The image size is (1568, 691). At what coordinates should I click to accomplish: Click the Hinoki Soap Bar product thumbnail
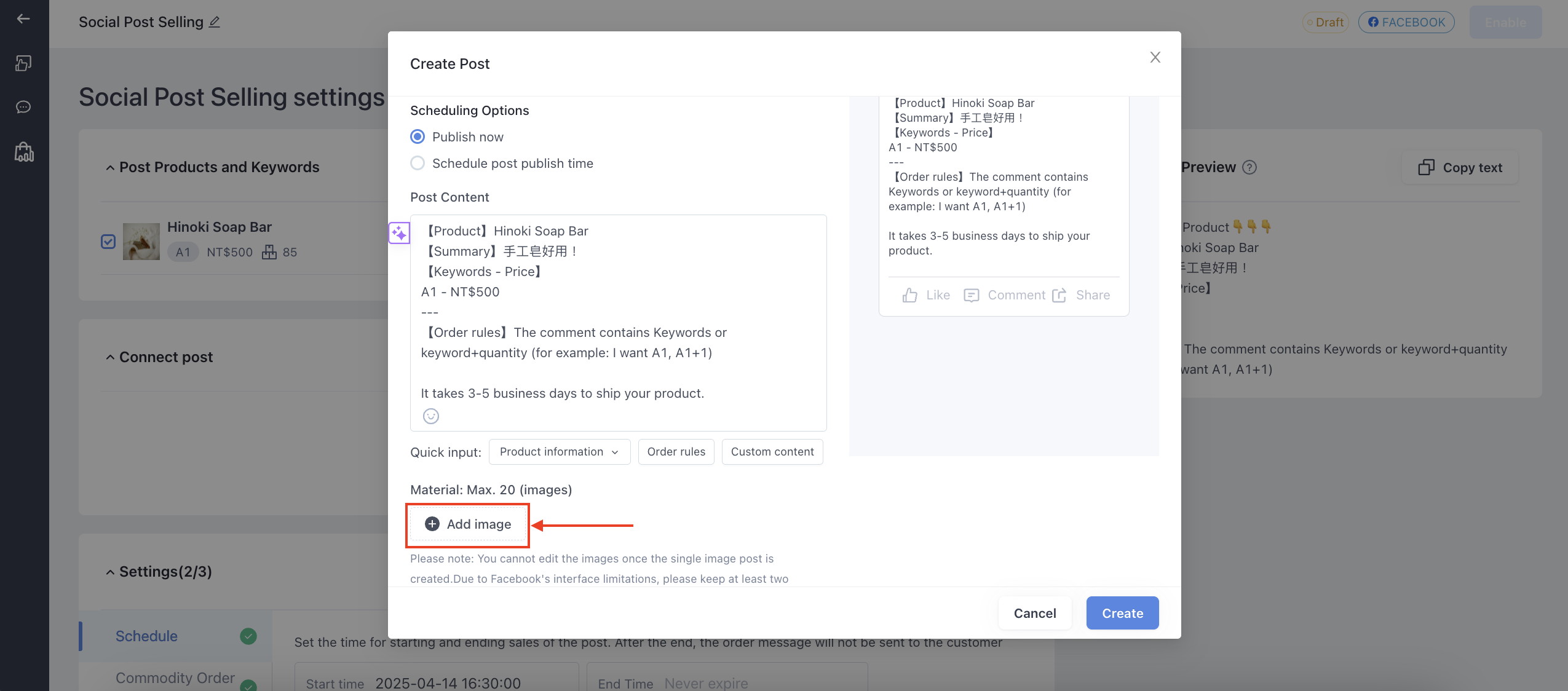click(x=141, y=242)
